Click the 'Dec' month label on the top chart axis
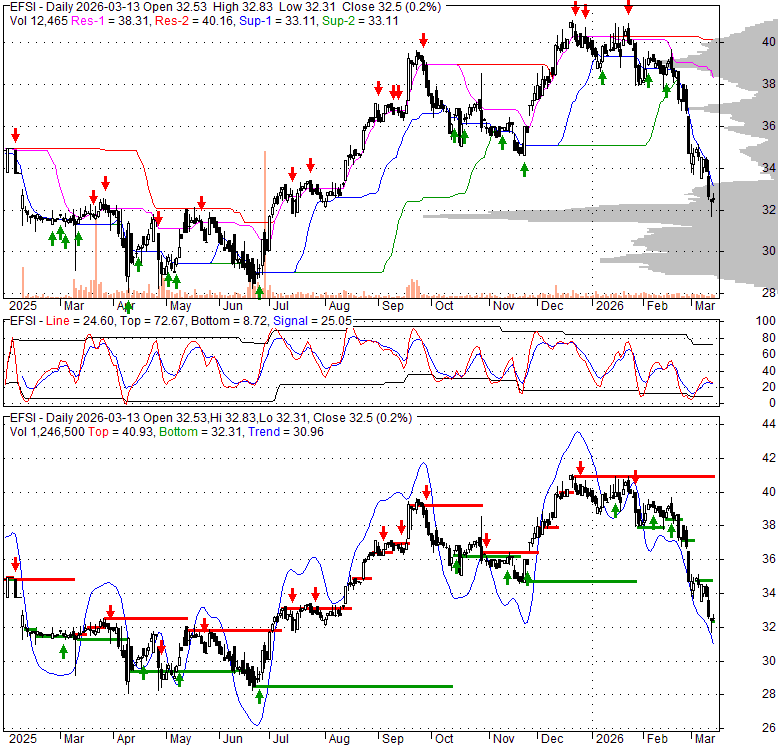Image resolution: width=780 pixels, height=745 pixels. (552, 306)
